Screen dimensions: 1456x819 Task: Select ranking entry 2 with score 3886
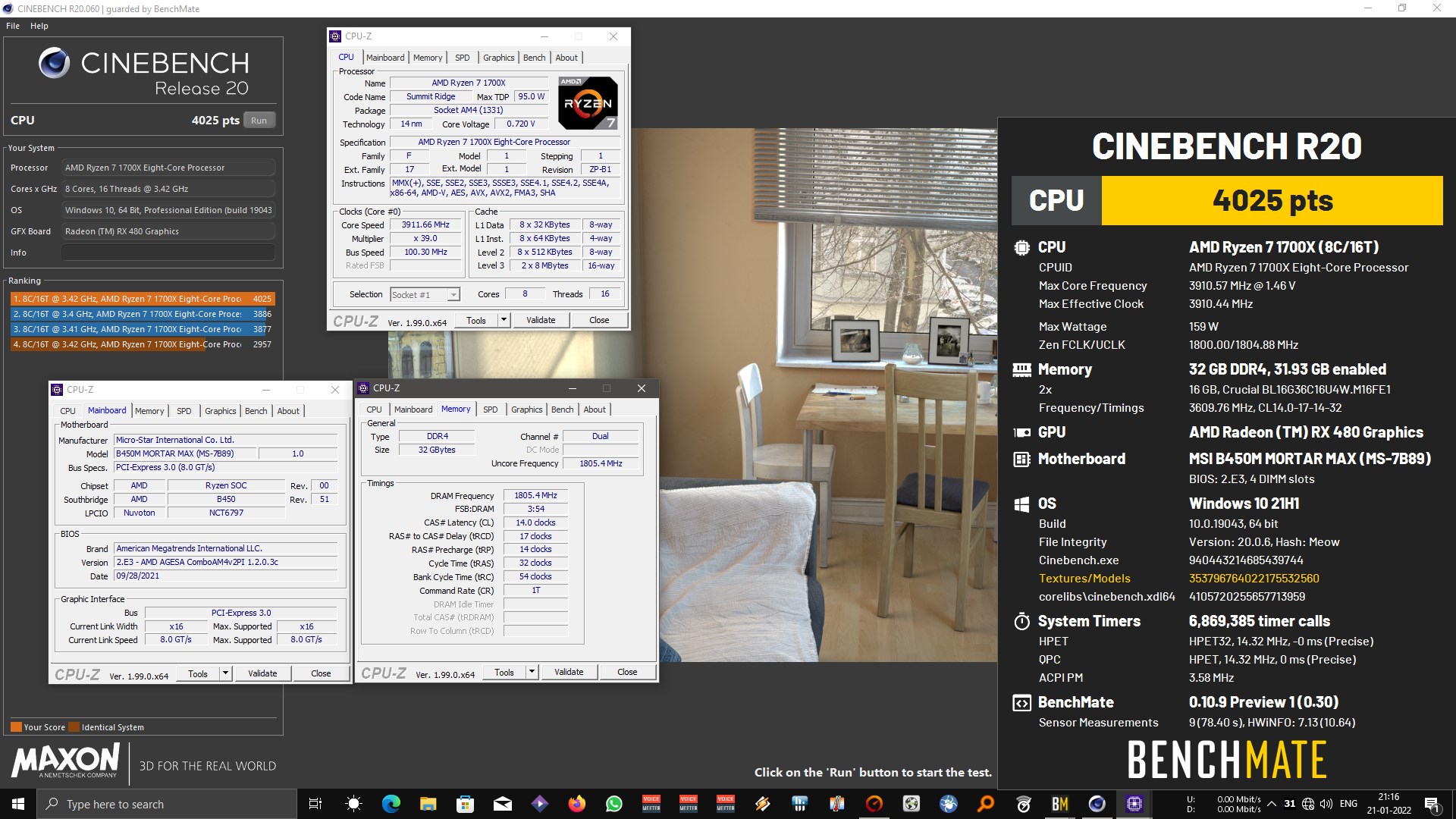(143, 314)
